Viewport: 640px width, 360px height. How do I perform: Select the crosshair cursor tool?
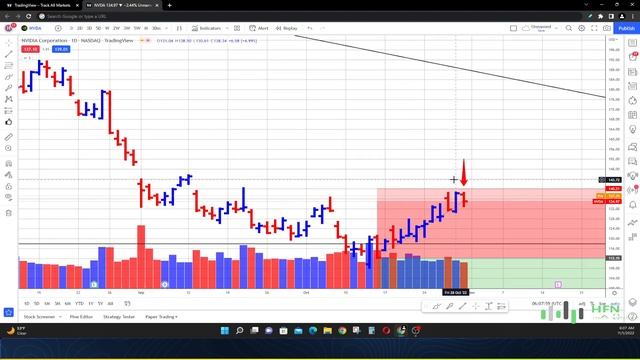pos(9,43)
